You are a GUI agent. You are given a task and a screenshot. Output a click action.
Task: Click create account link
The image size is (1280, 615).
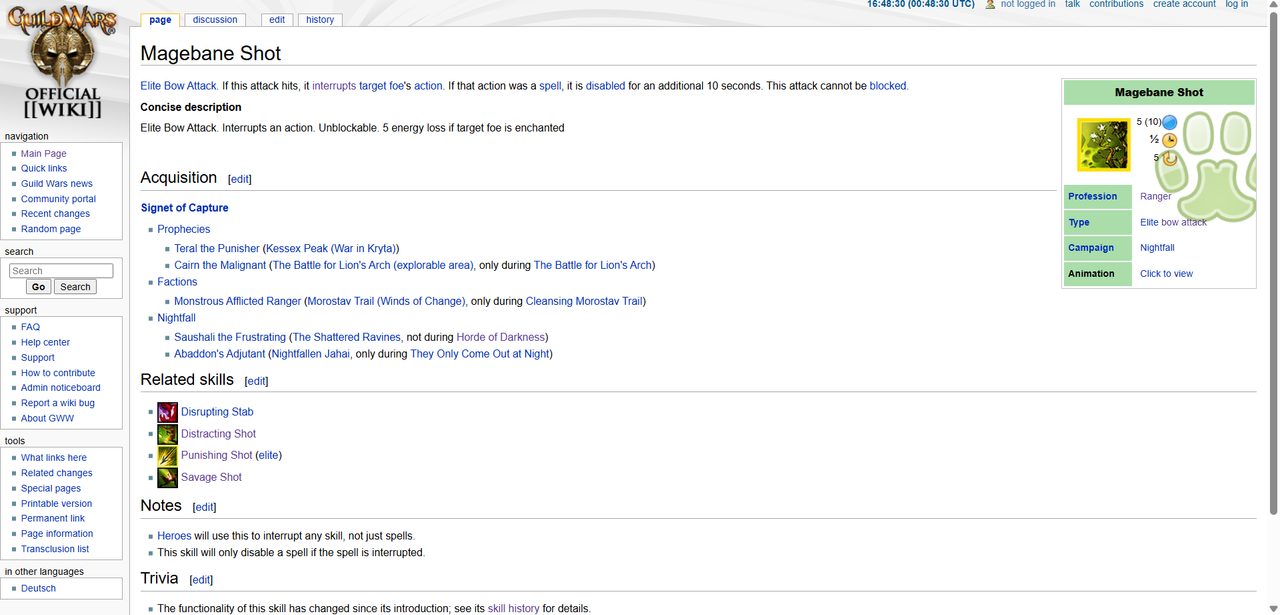click(1184, 5)
